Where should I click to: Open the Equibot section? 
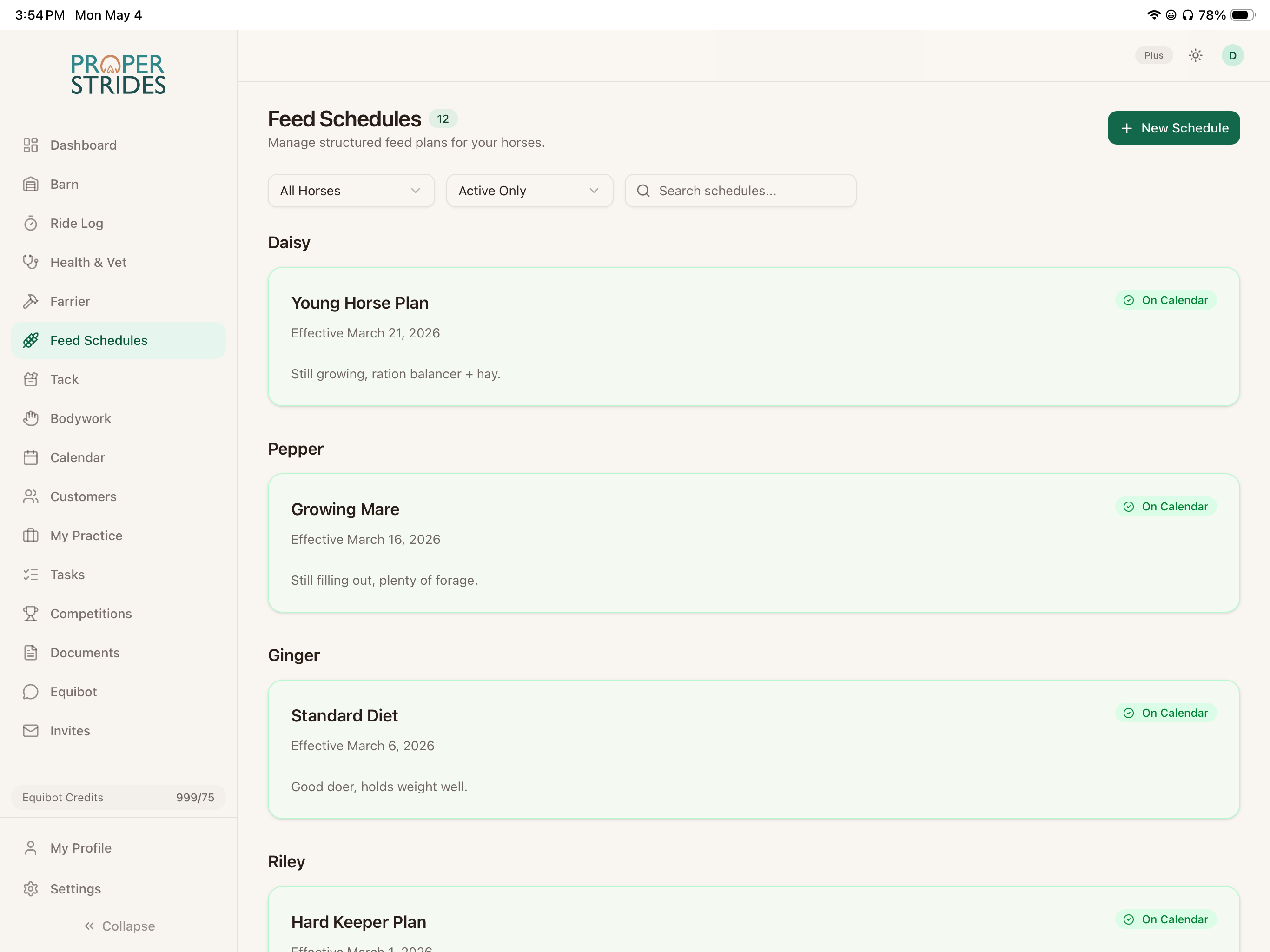coord(119,692)
